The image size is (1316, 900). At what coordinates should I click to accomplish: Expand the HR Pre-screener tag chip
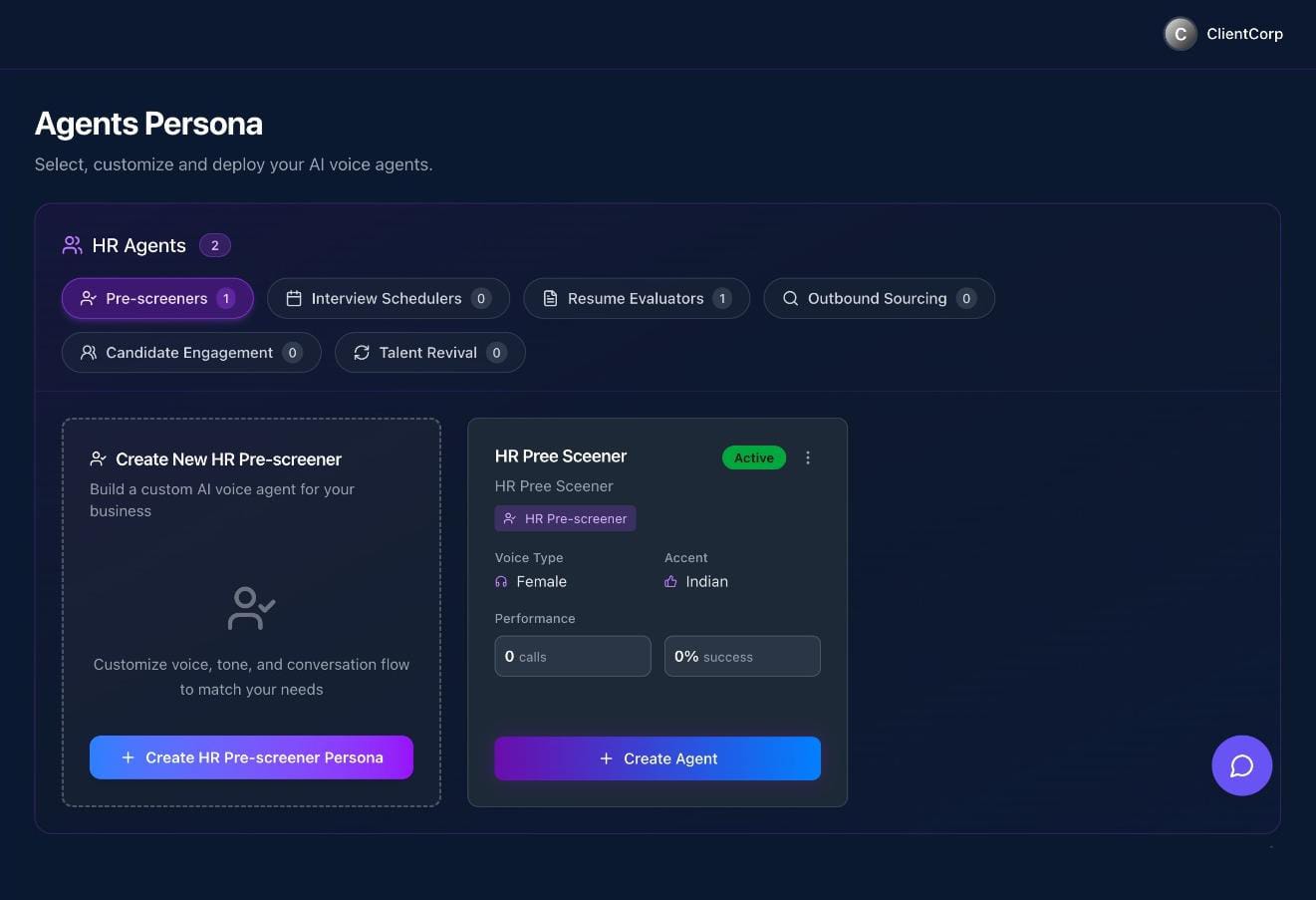[x=565, y=518]
